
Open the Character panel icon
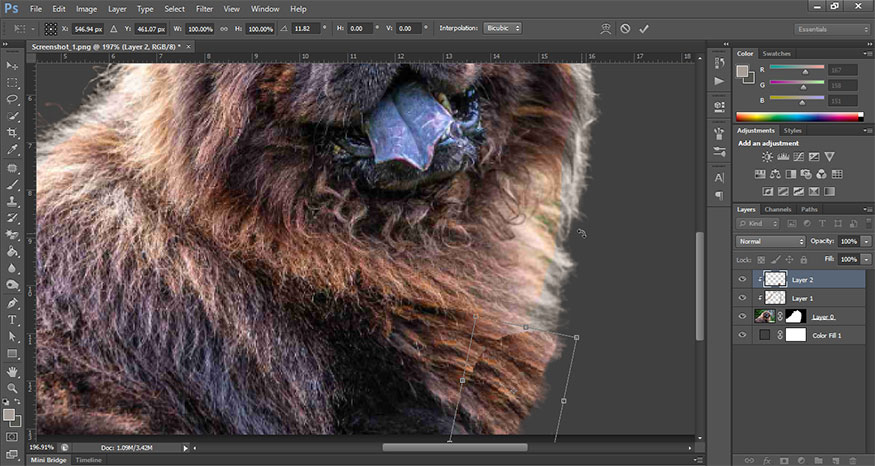tap(719, 177)
